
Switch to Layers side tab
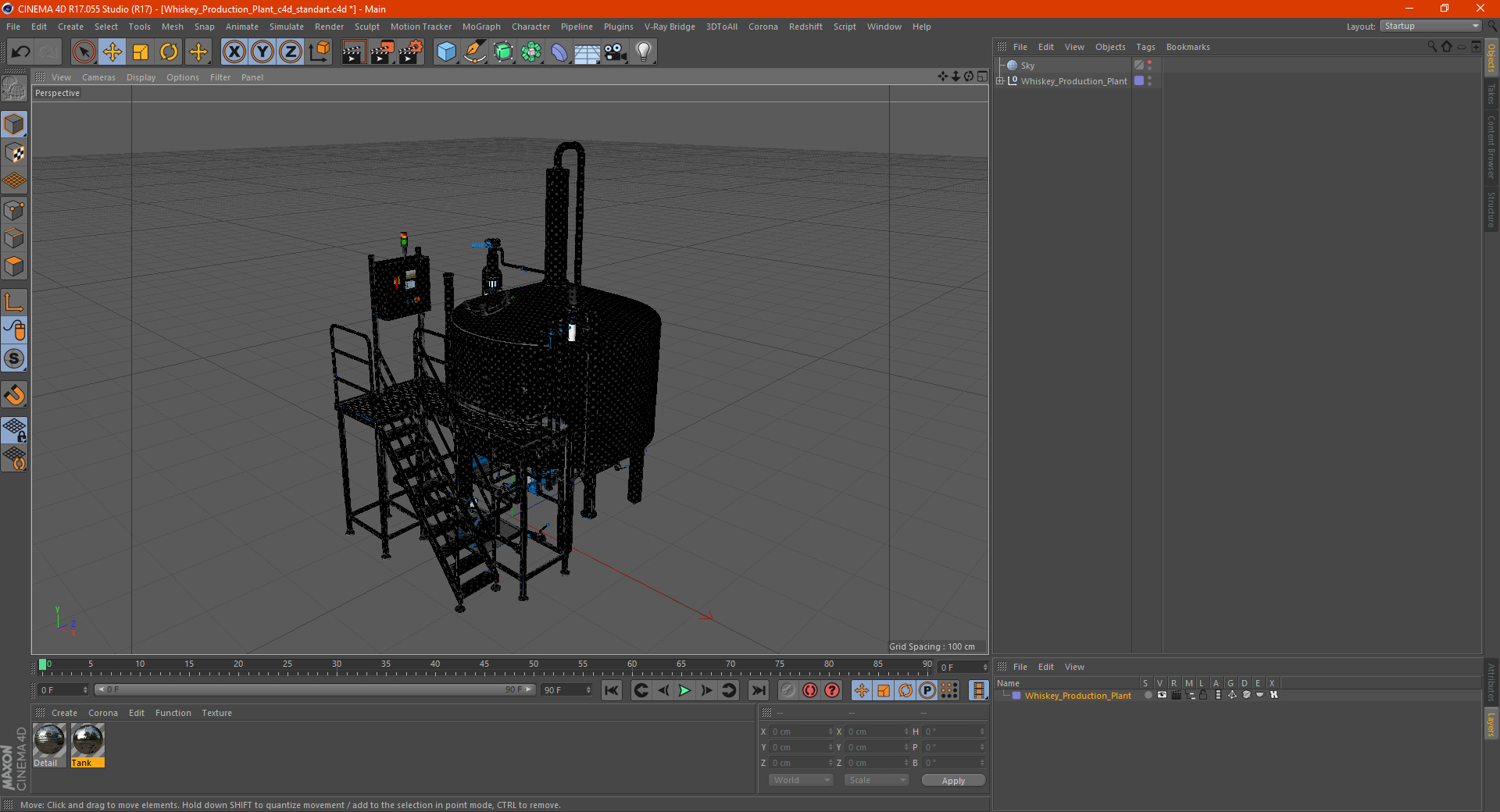(1491, 724)
